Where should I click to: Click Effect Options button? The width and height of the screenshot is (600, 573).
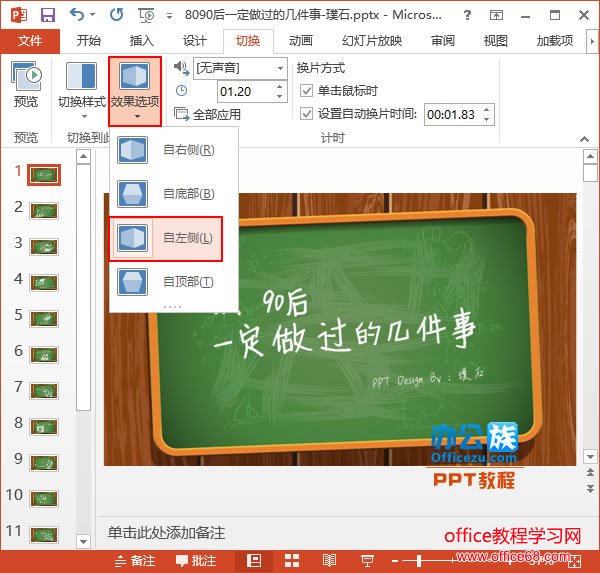(x=135, y=91)
